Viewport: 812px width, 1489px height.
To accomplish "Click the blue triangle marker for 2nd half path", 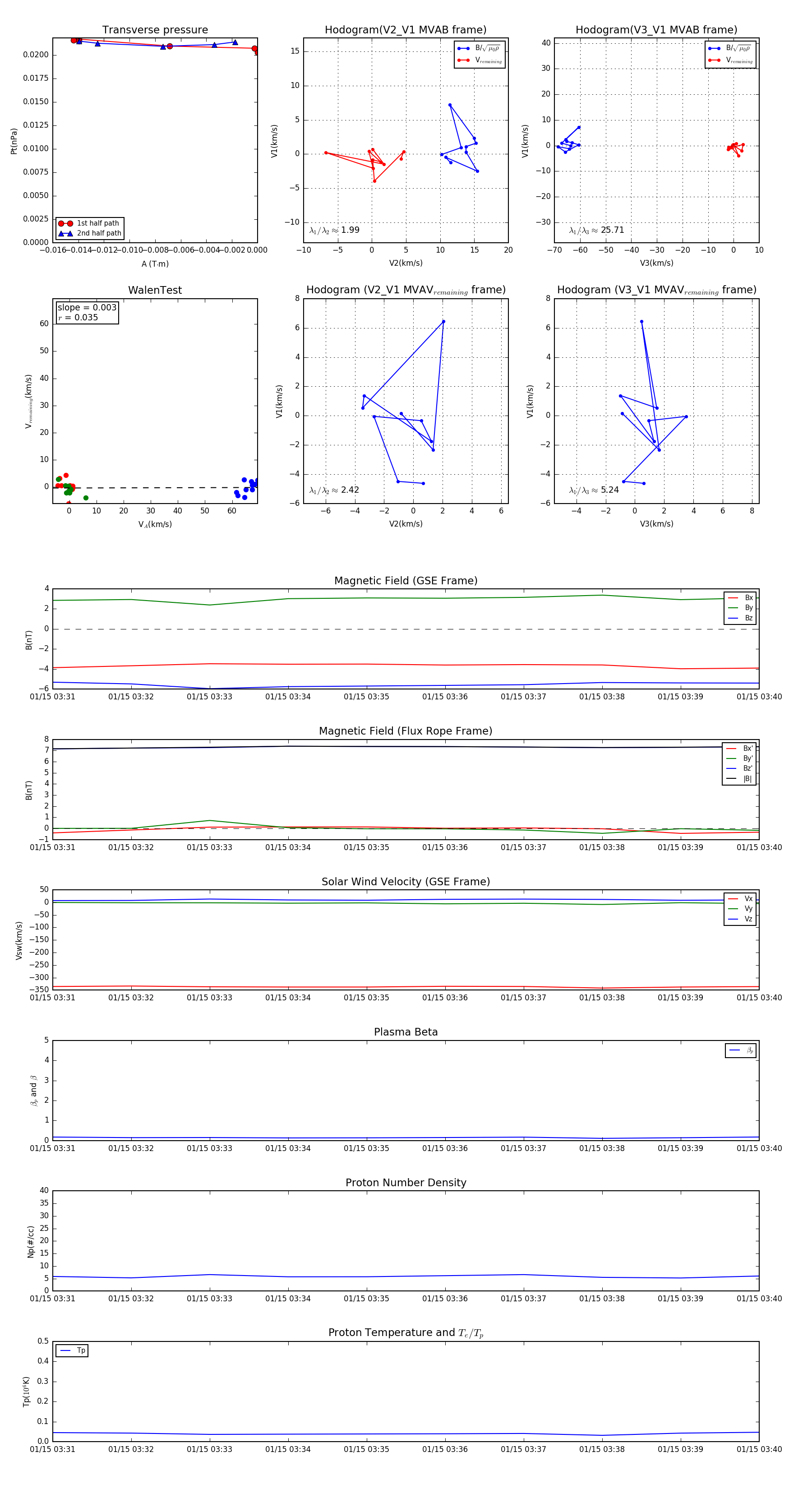I will point(65,234).
